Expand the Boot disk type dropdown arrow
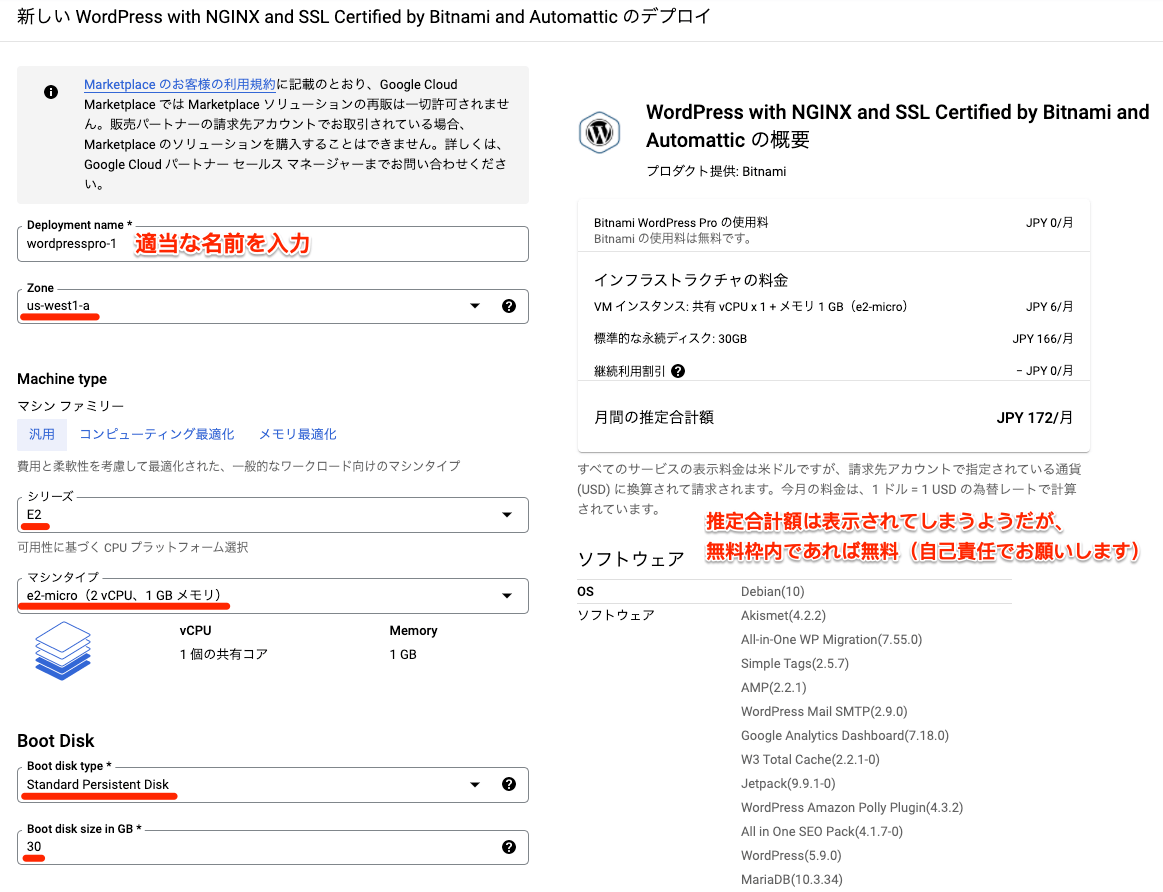Screen dimensions: 1163x892 [475, 784]
